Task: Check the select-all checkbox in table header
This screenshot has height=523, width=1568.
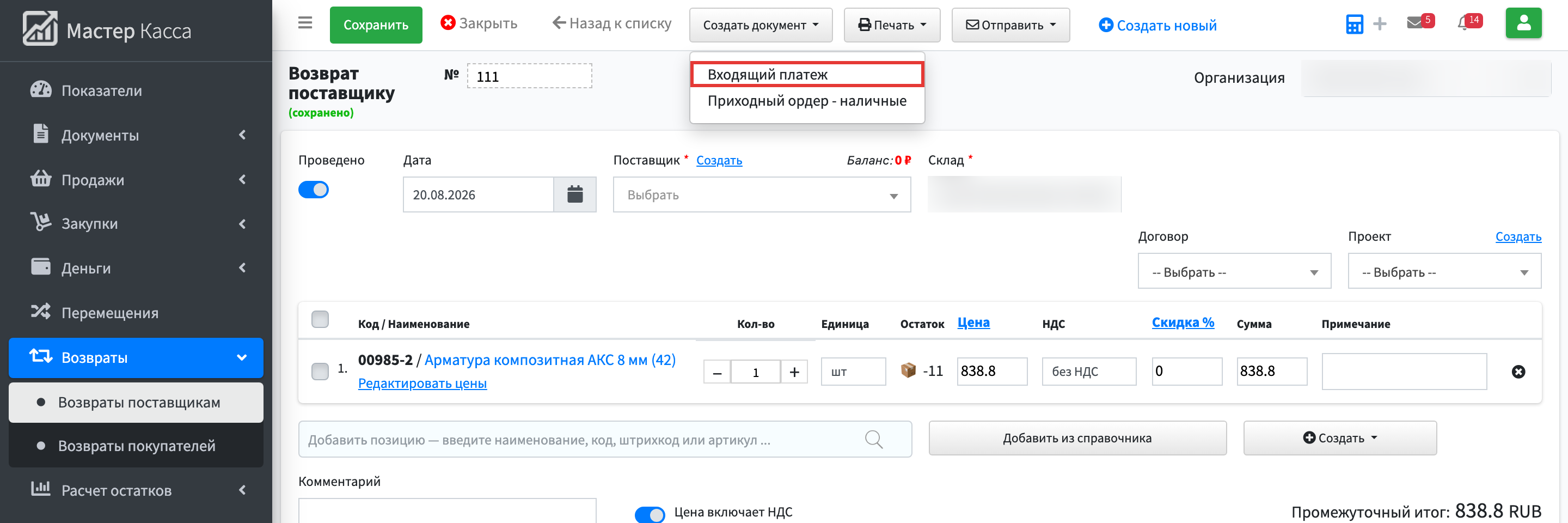Action: click(x=320, y=319)
